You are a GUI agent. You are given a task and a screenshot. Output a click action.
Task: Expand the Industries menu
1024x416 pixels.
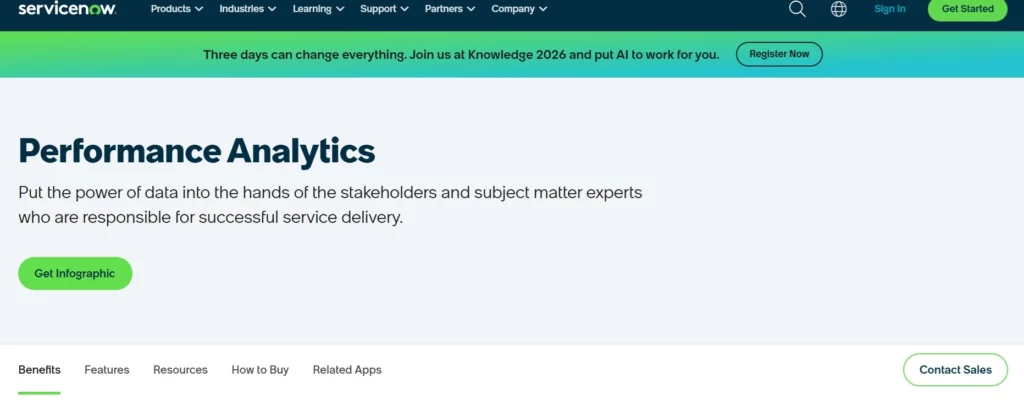pyautogui.click(x=248, y=8)
